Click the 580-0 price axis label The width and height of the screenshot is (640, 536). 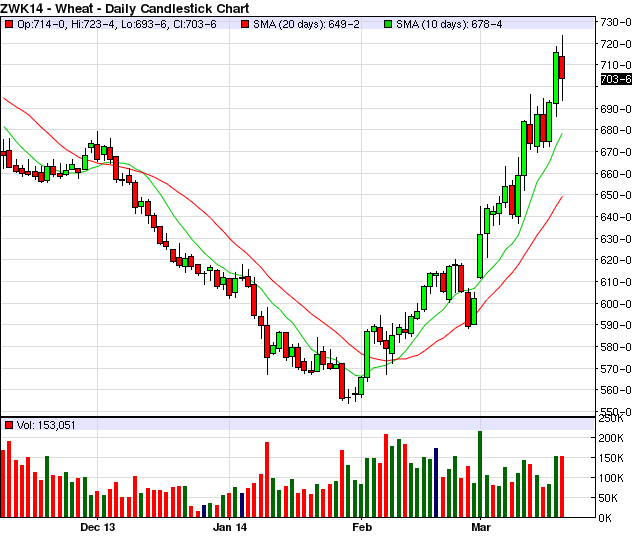[616, 347]
